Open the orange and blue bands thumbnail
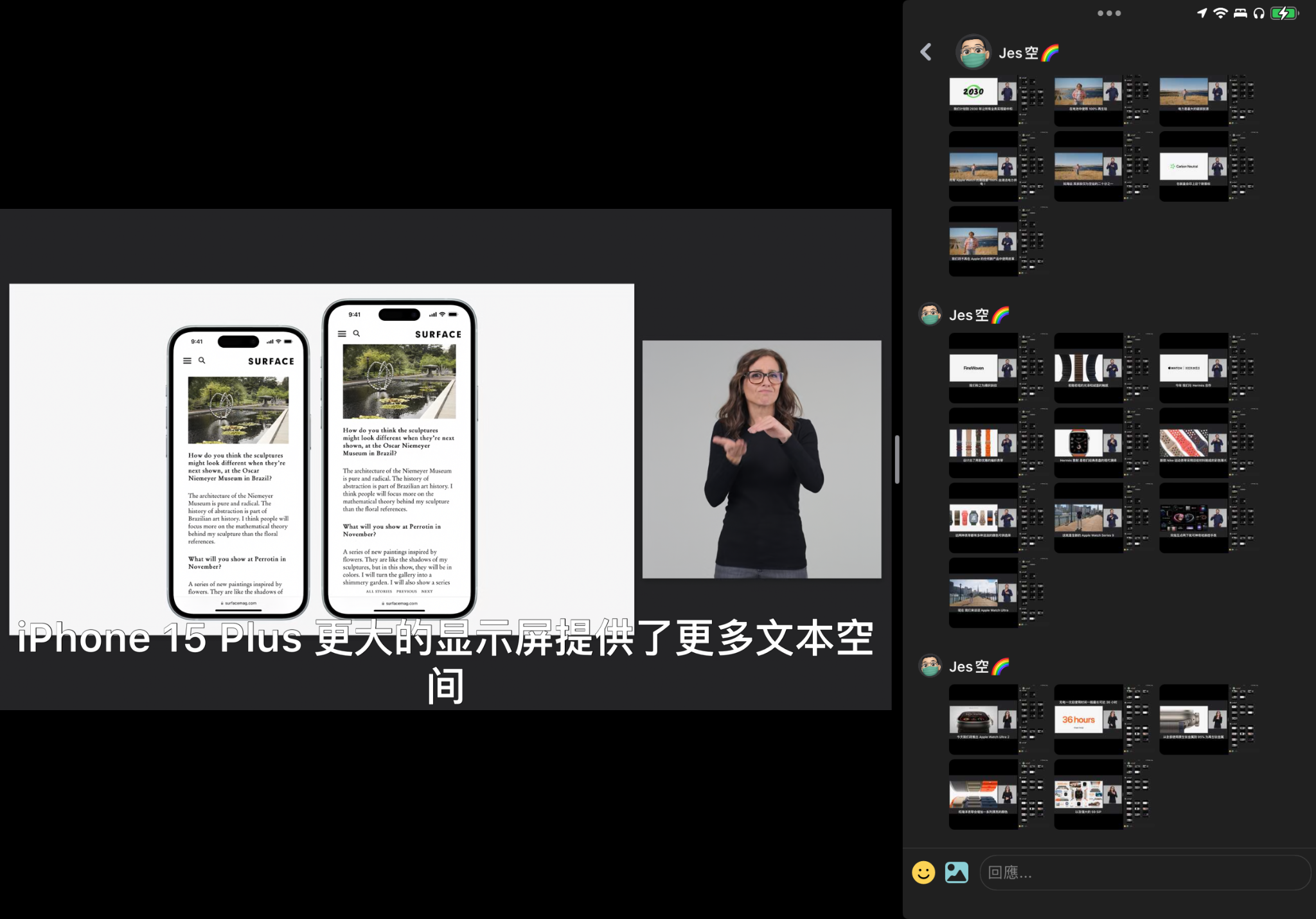Screen dimensions: 1316x919 tap(996, 794)
